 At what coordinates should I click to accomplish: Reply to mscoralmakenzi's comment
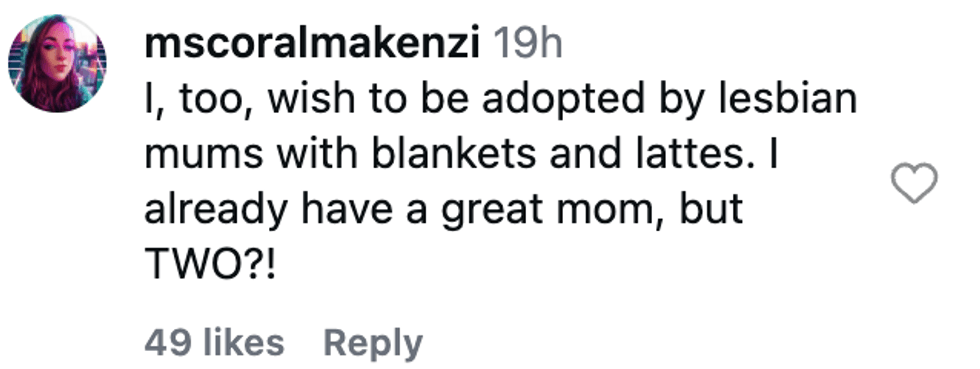coord(372,344)
